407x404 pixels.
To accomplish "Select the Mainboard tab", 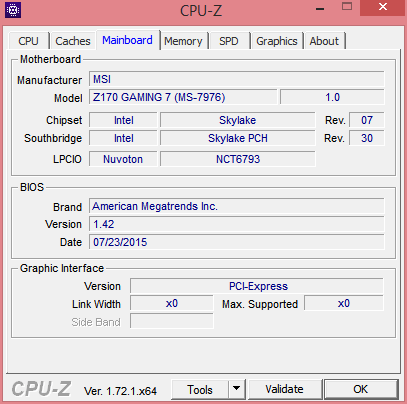I will pos(127,40).
